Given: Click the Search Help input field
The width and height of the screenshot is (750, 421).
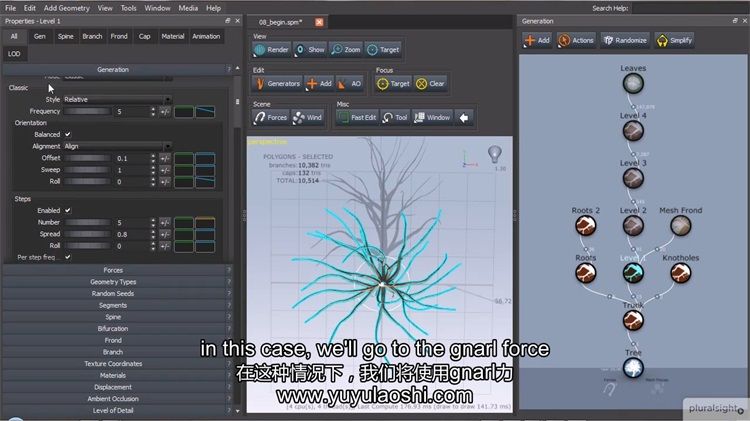Looking at the screenshot, I should point(689,8).
